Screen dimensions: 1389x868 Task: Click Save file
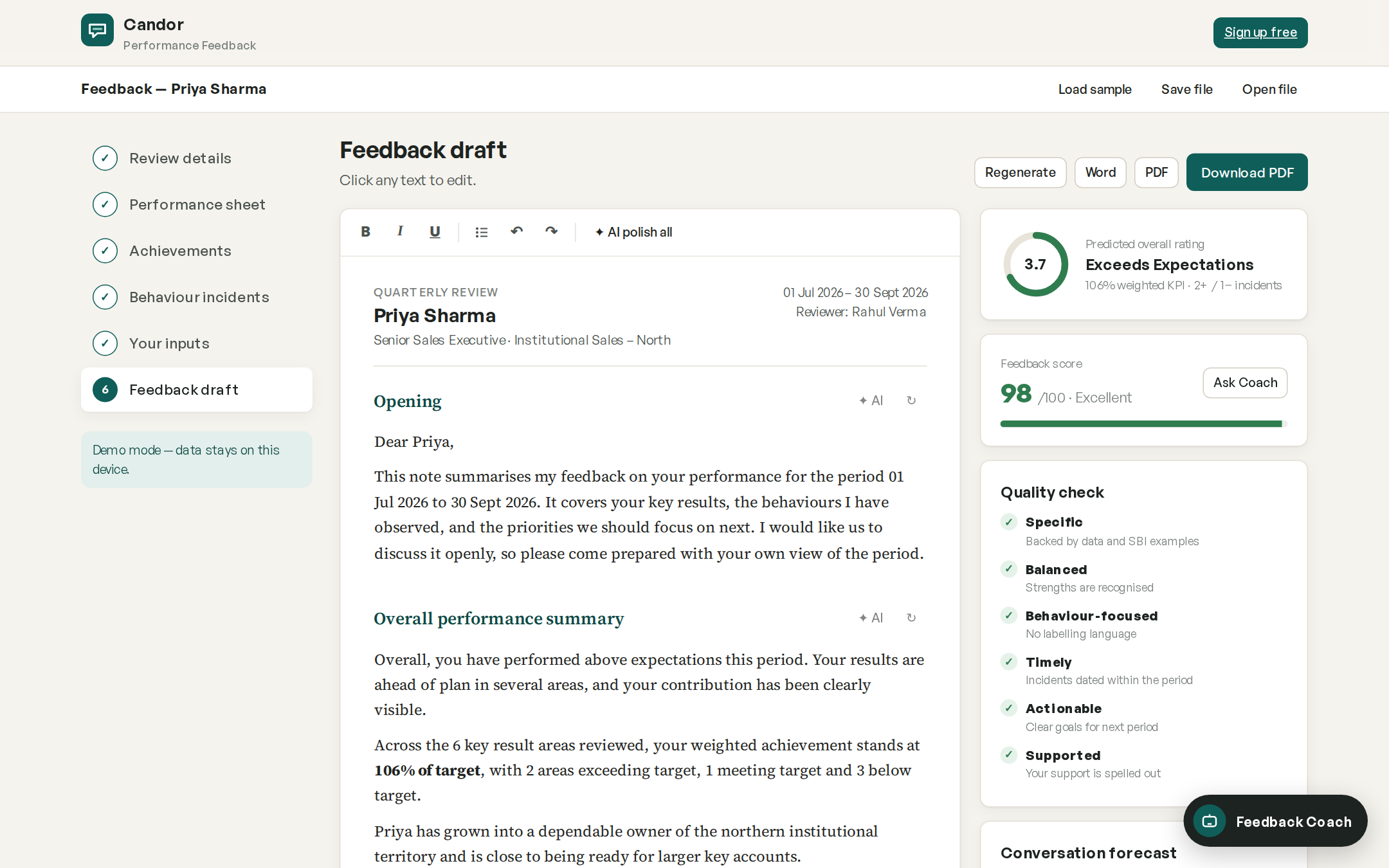point(1186,89)
